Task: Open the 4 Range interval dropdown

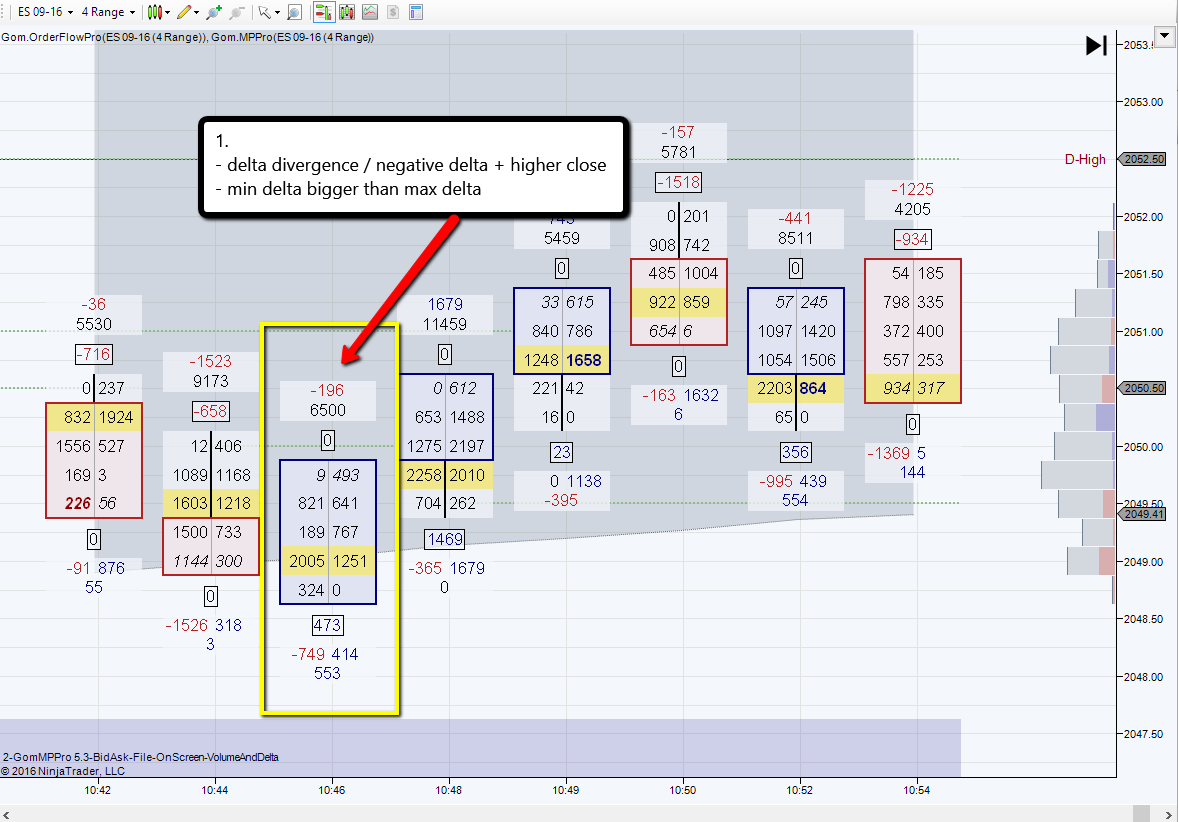Action: click(x=108, y=12)
